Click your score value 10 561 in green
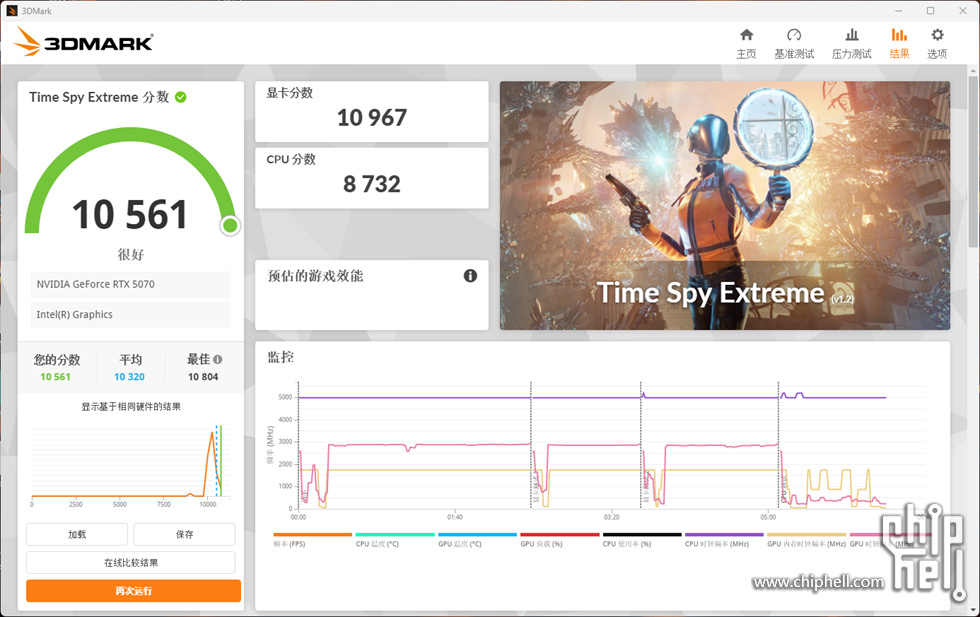The height and width of the screenshot is (617, 980). [56, 377]
